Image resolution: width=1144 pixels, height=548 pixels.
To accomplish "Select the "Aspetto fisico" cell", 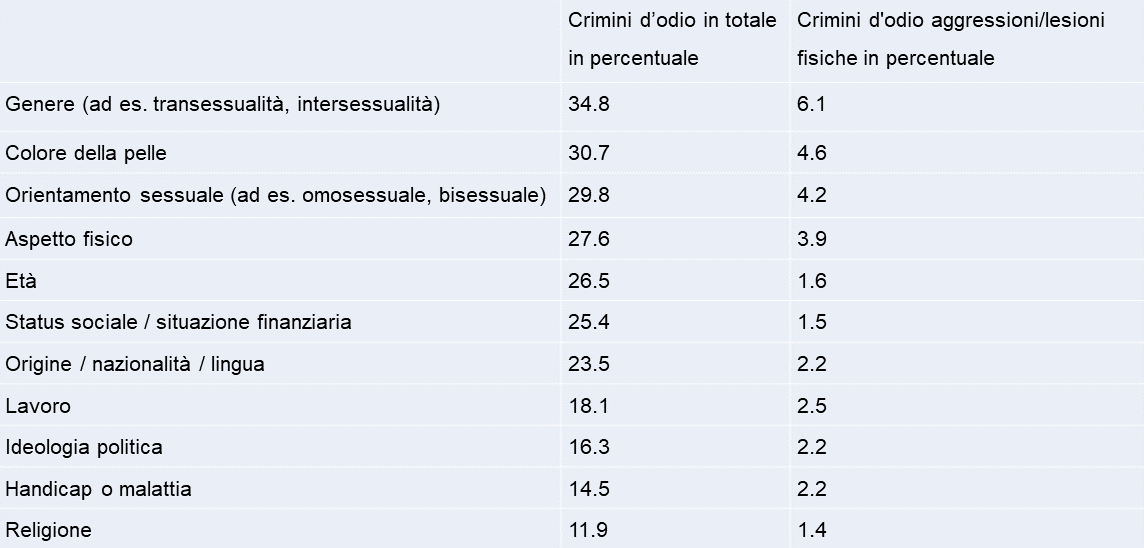I will click(69, 239).
